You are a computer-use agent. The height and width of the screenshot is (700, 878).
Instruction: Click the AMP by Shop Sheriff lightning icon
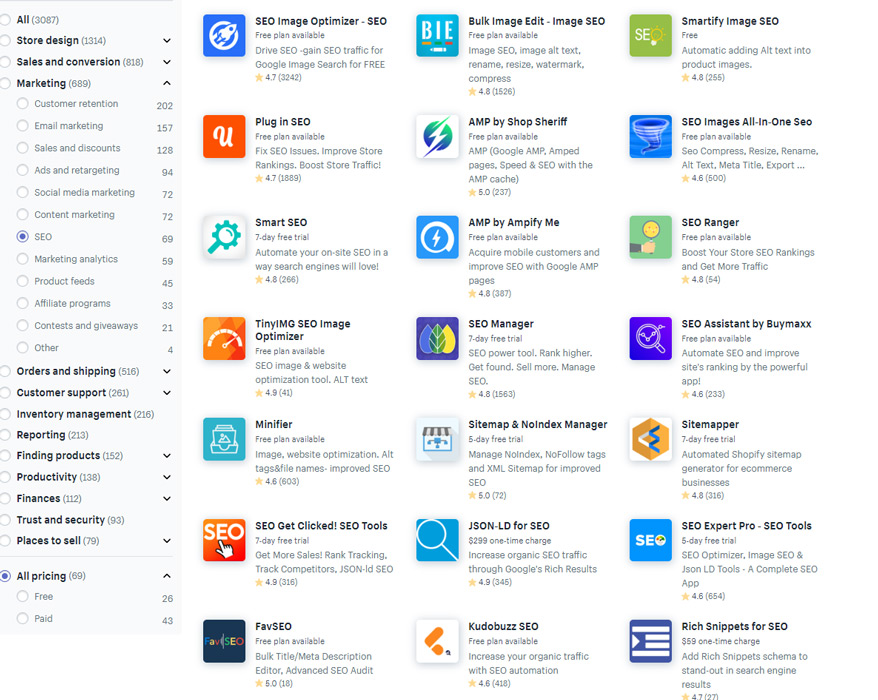tap(437, 136)
